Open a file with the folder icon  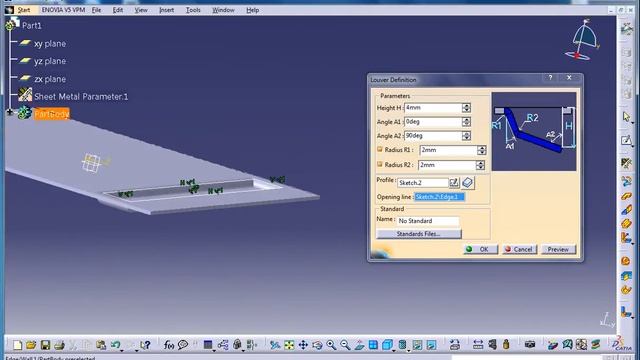(x=31, y=345)
